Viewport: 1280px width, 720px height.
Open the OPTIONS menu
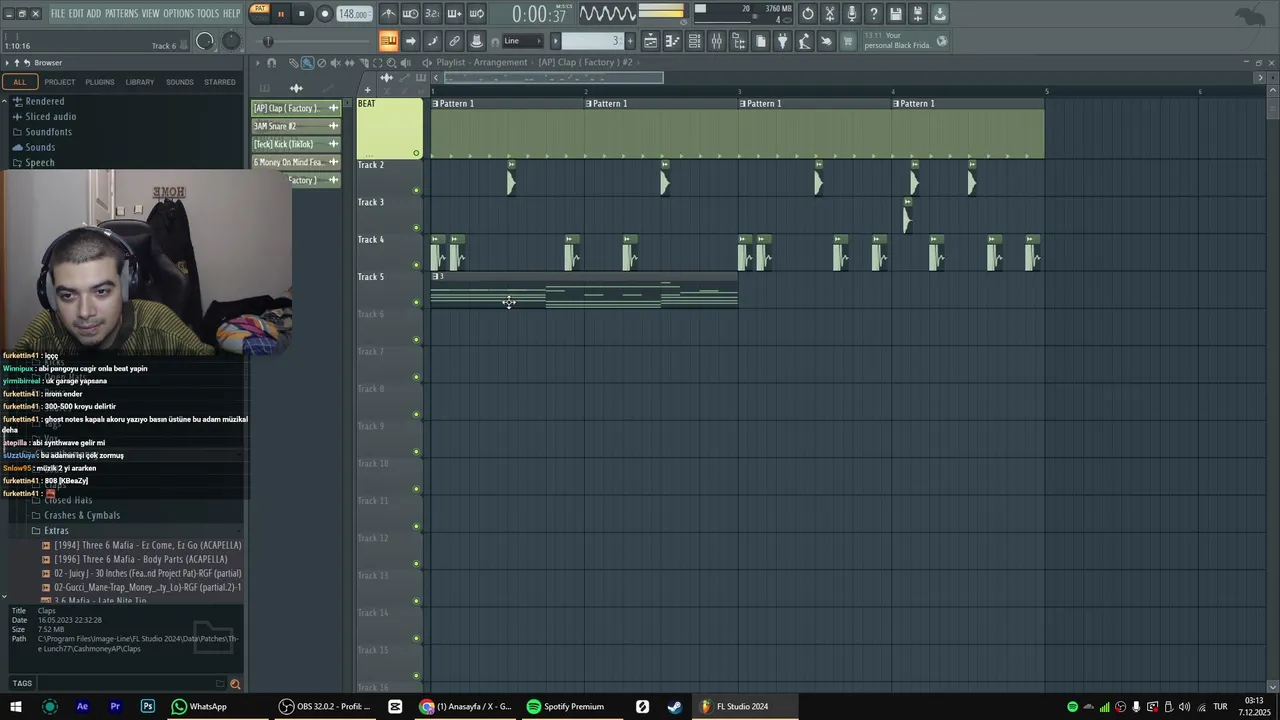point(178,14)
